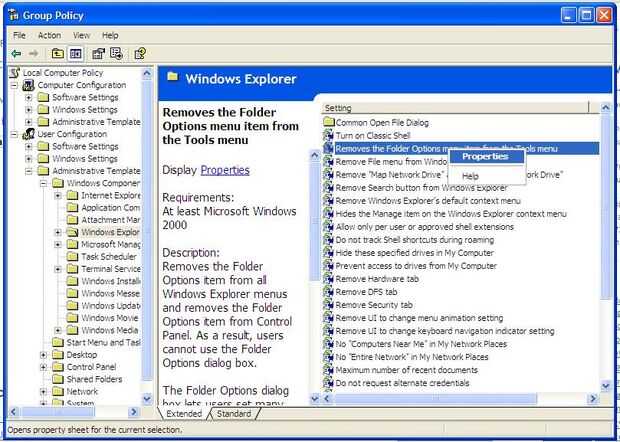Select the Windows Movie Maker tree item
Viewport: 620px width, 442px height.
(x=110, y=318)
